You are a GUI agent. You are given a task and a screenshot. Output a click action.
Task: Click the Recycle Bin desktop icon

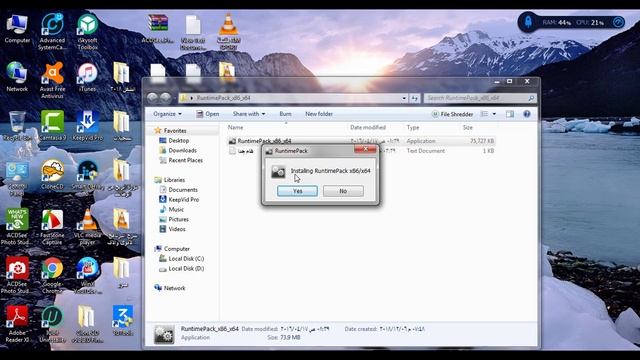coord(17,126)
